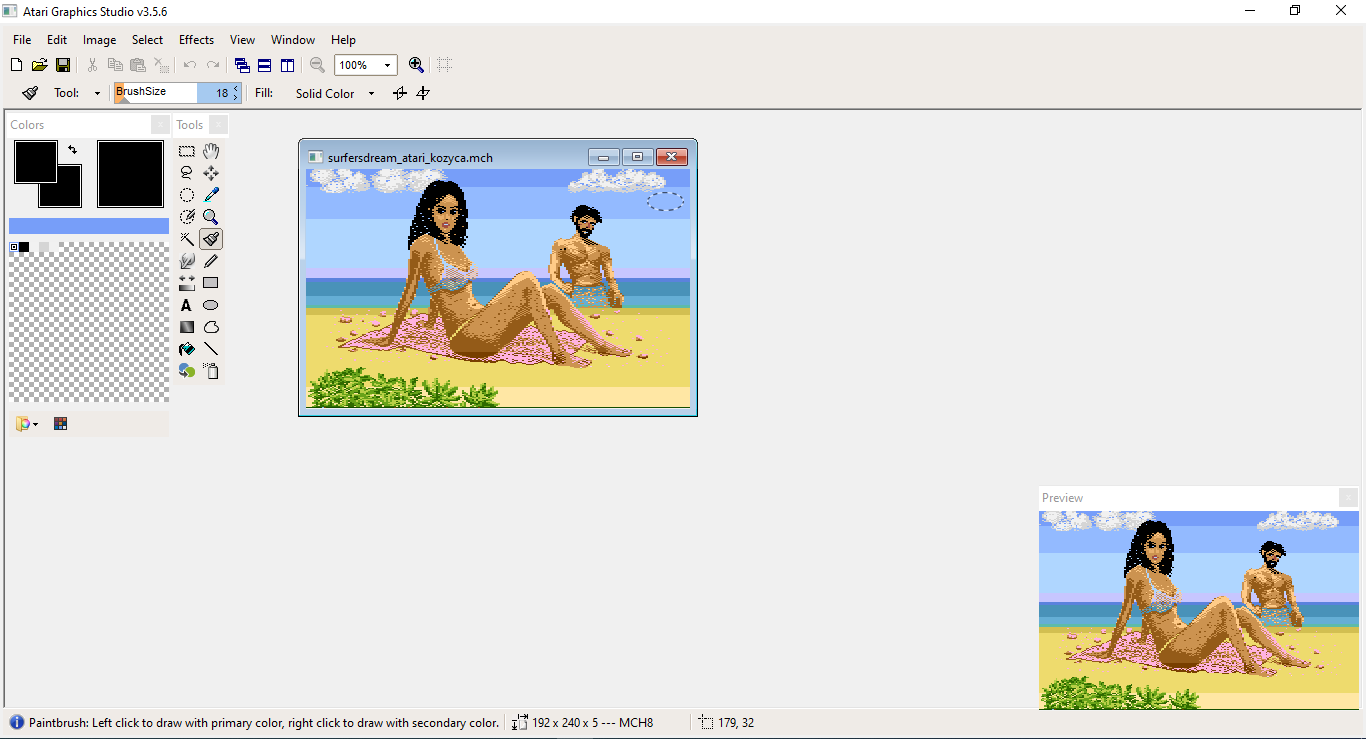Select the Rectangle Select tool
1366x739 pixels.
click(x=187, y=151)
